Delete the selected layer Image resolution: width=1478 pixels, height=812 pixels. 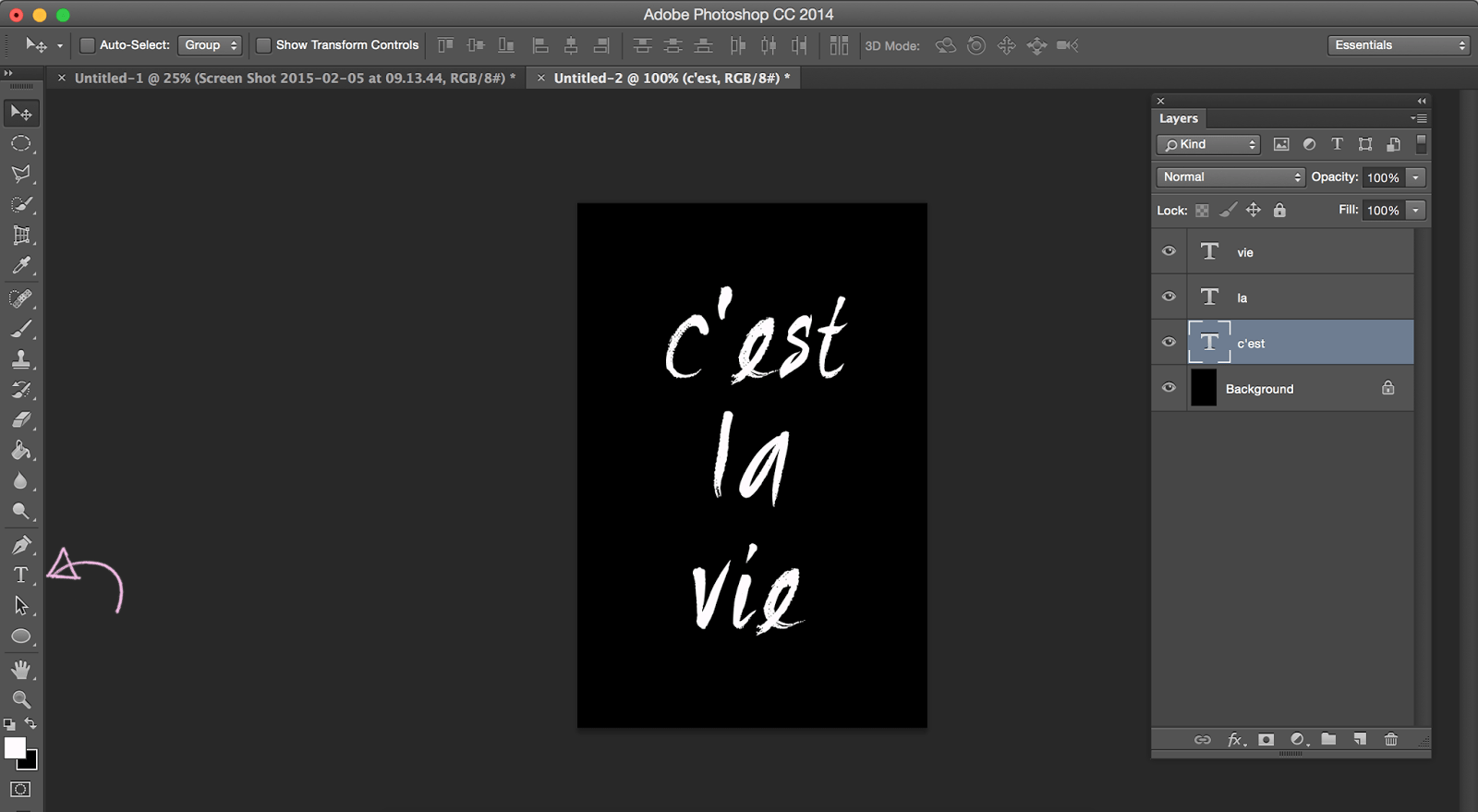pos(1391,739)
